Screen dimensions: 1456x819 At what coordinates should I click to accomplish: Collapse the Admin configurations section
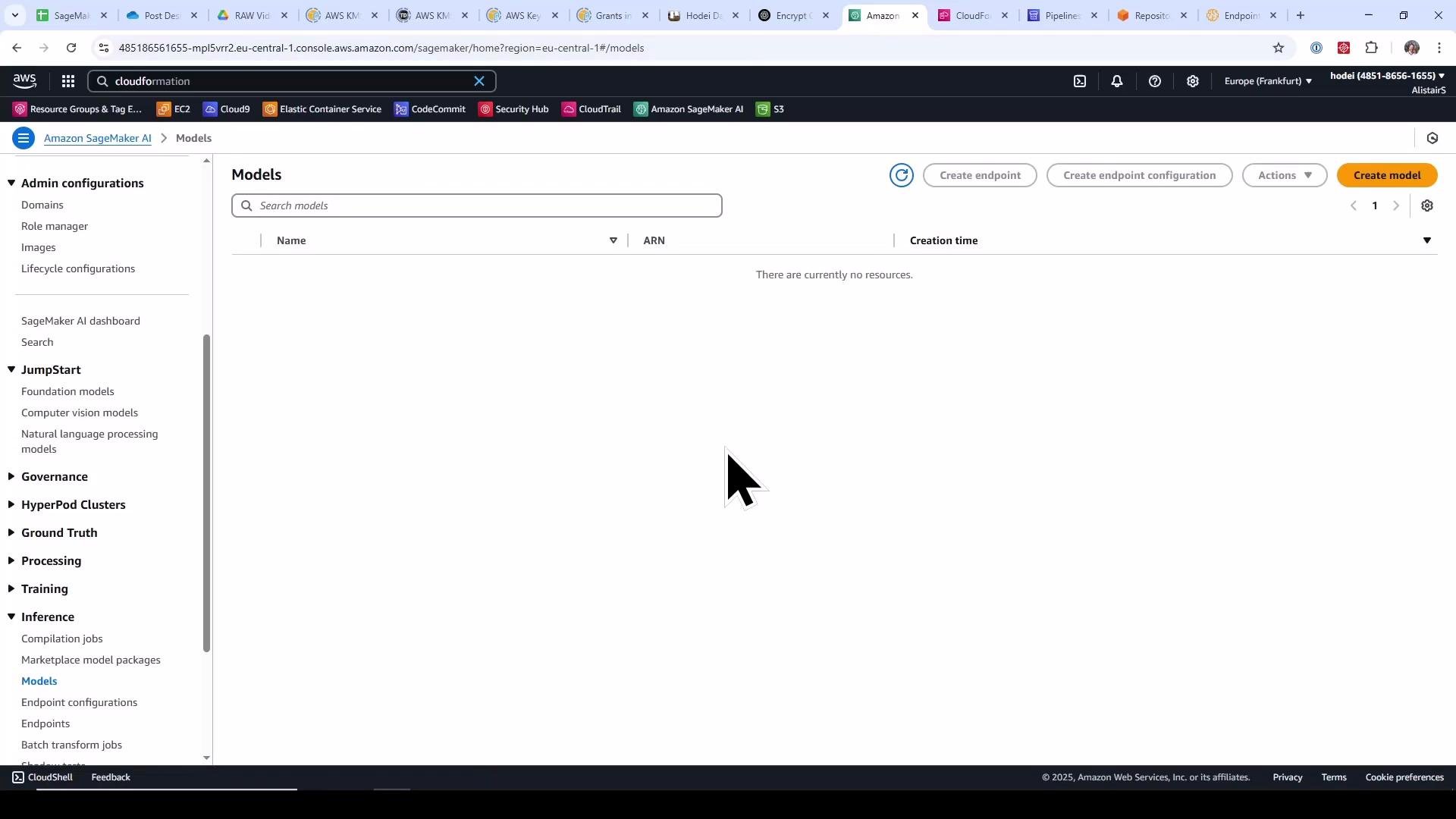pos(11,183)
